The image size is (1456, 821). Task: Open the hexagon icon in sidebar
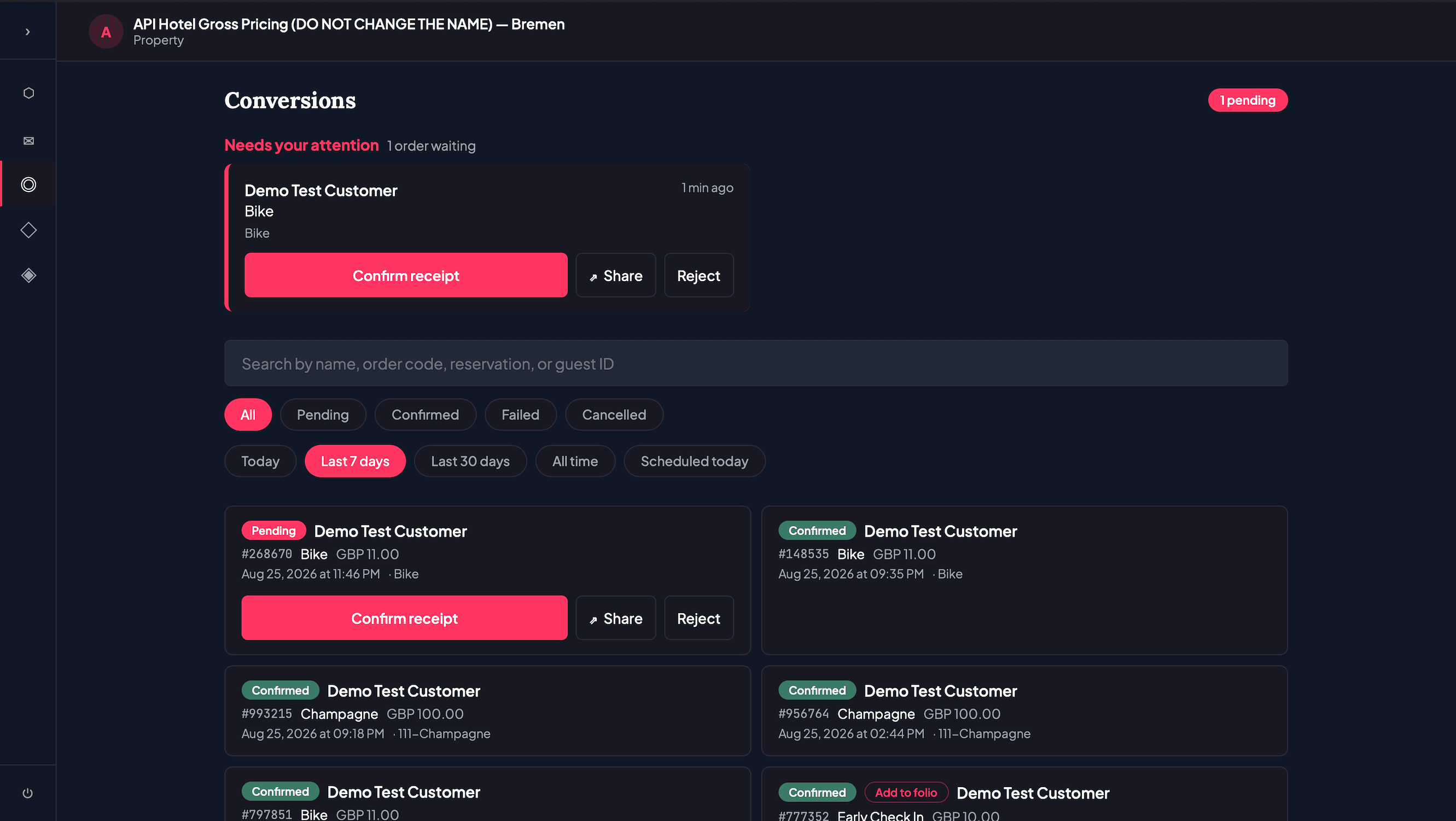click(x=28, y=92)
